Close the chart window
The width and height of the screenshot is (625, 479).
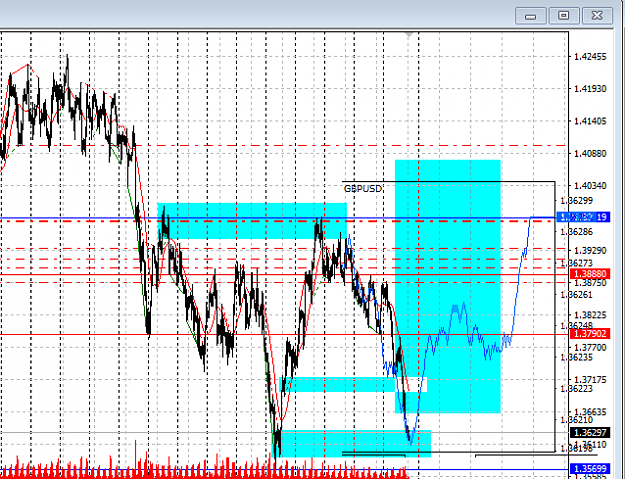coord(597,16)
